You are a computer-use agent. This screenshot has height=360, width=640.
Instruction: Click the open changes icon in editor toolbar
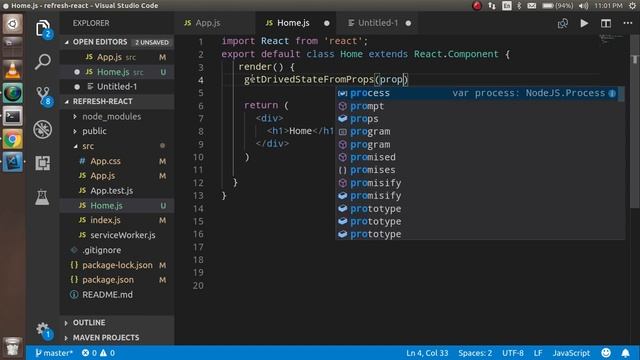coord(563,23)
